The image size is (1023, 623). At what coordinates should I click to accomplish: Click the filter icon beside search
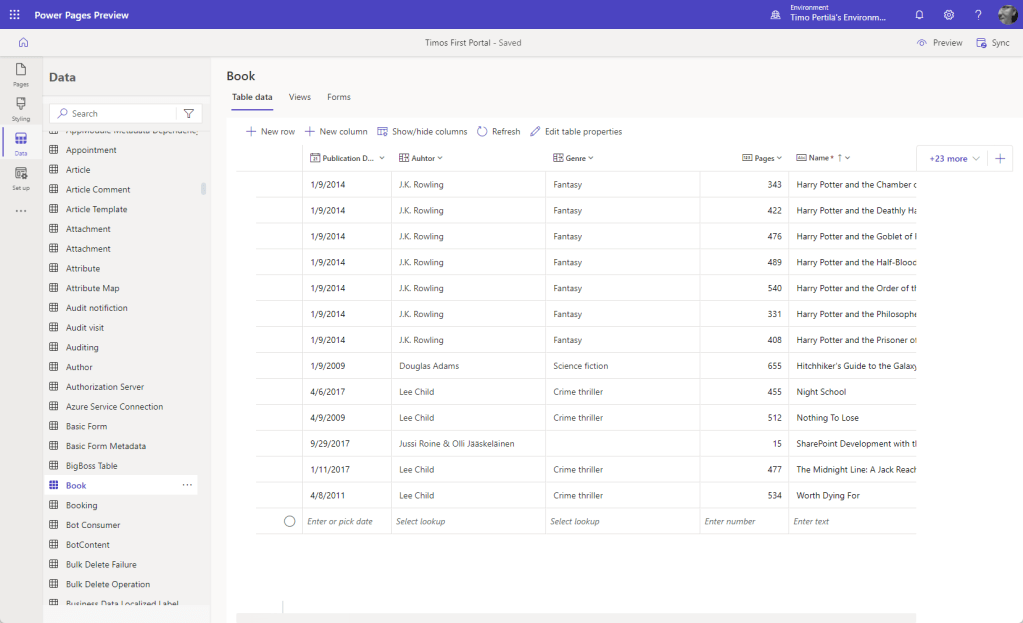189,114
